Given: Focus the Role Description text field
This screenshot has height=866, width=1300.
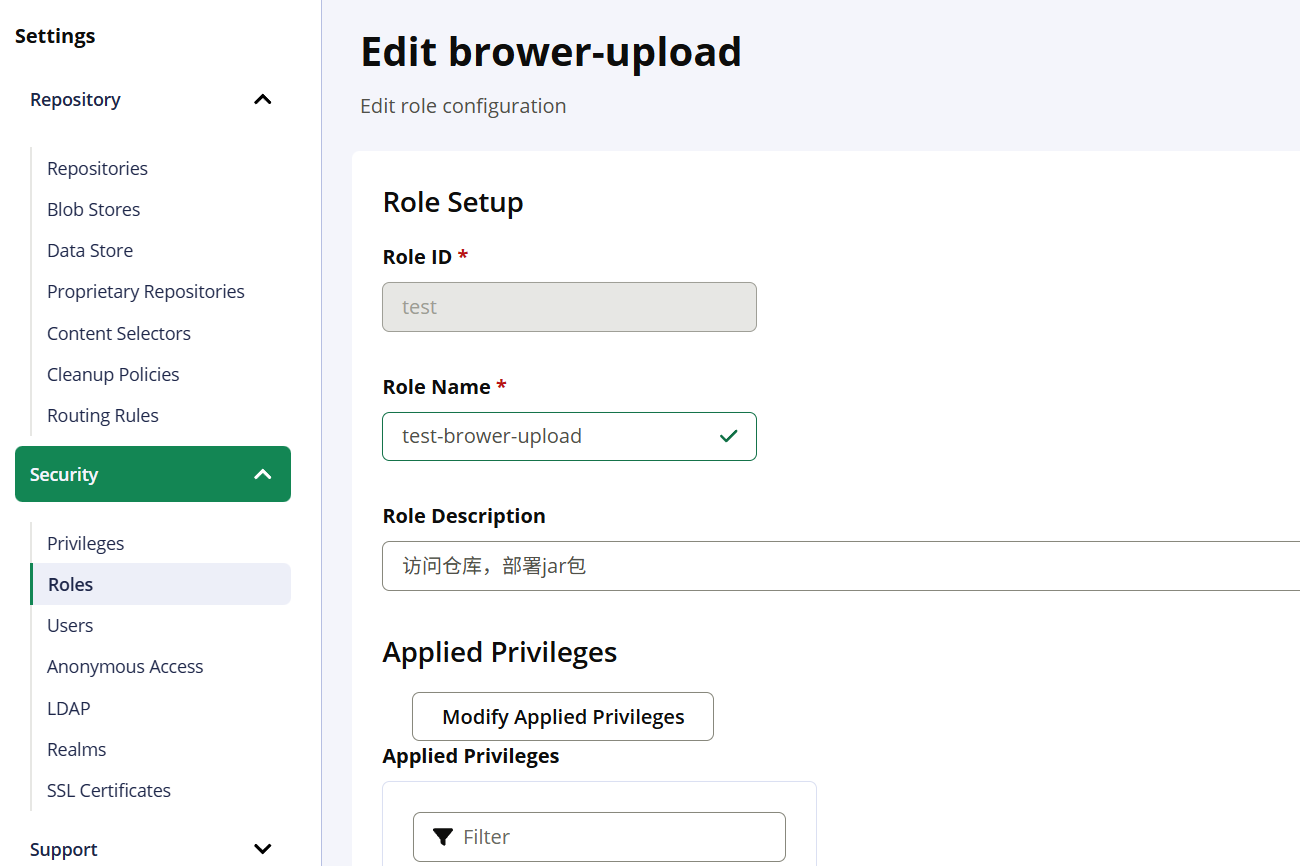Looking at the screenshot, I should tap(840, 566).
